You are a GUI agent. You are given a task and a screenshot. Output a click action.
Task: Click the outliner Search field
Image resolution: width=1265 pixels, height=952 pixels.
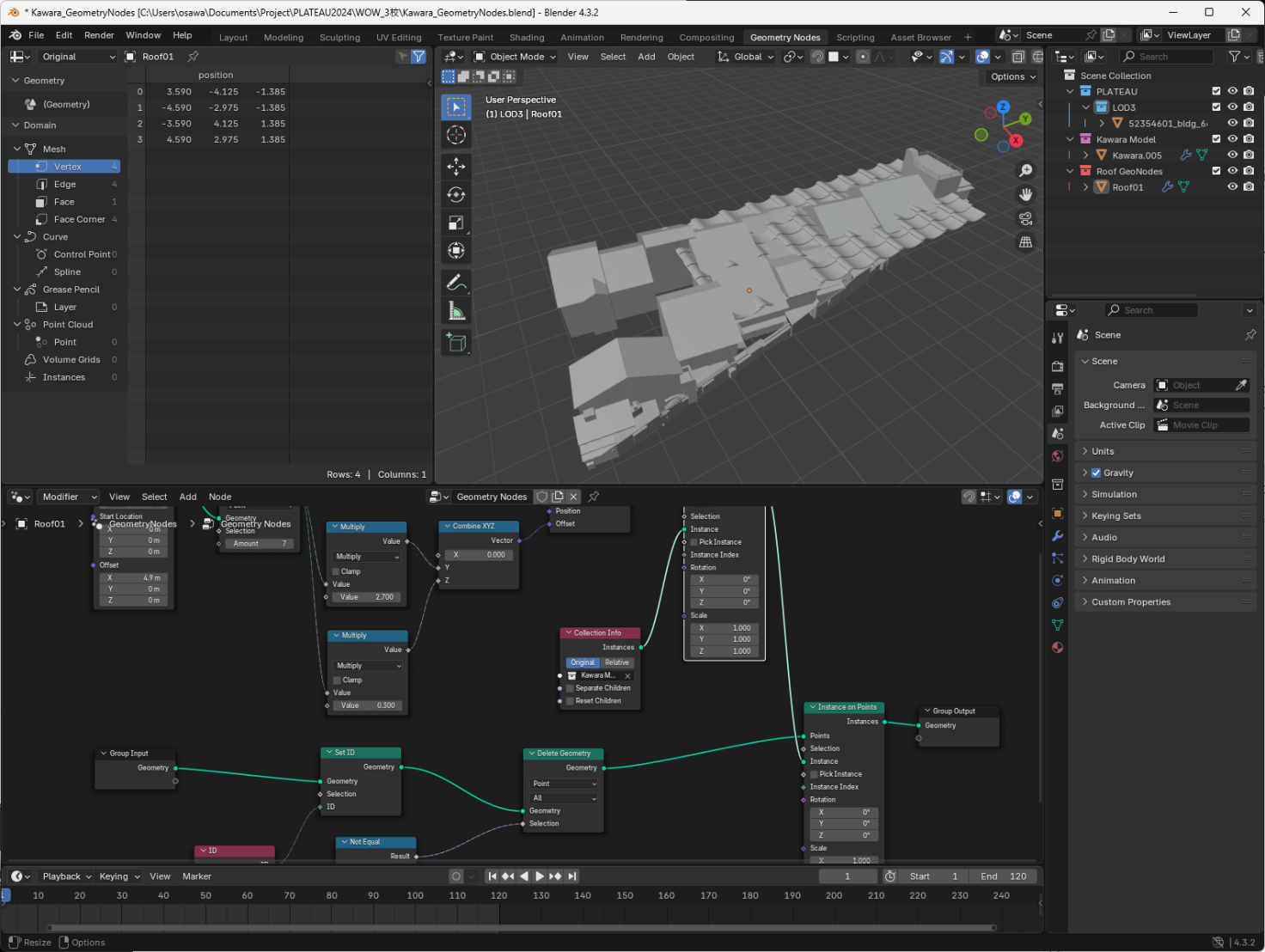click(1166, 57)
